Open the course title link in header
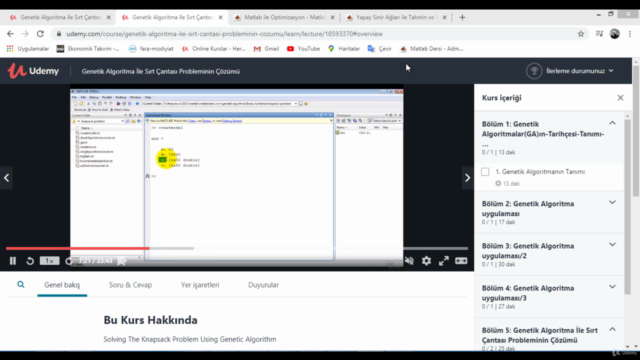Screen dimensions: 640x360 click(x=160, y=71)
